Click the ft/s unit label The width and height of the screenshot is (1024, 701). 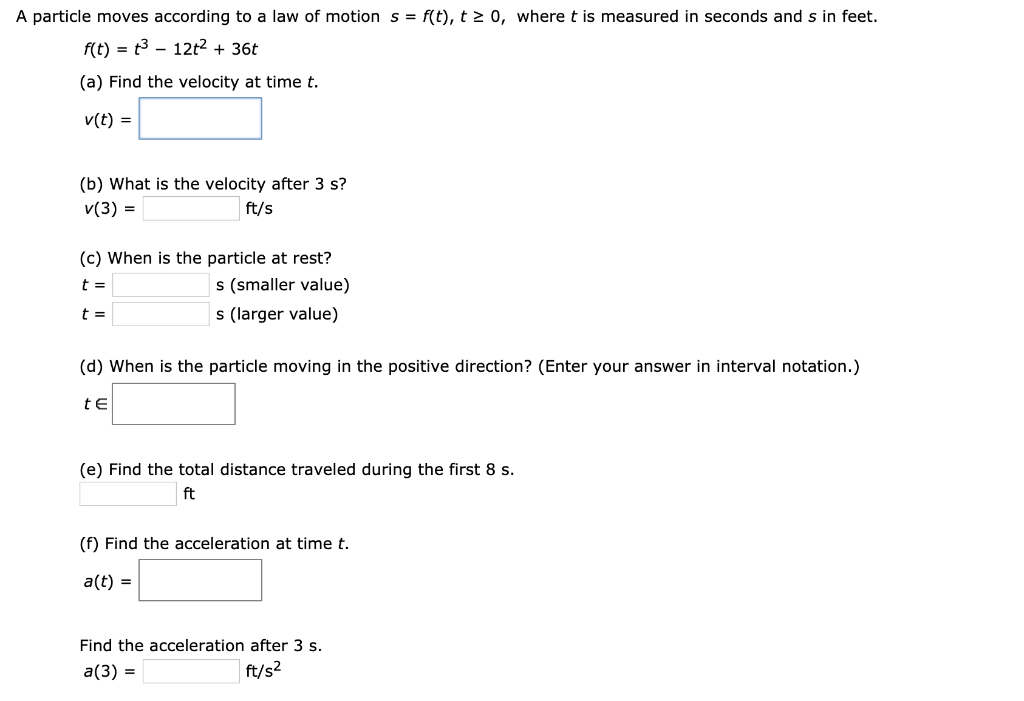260,208
